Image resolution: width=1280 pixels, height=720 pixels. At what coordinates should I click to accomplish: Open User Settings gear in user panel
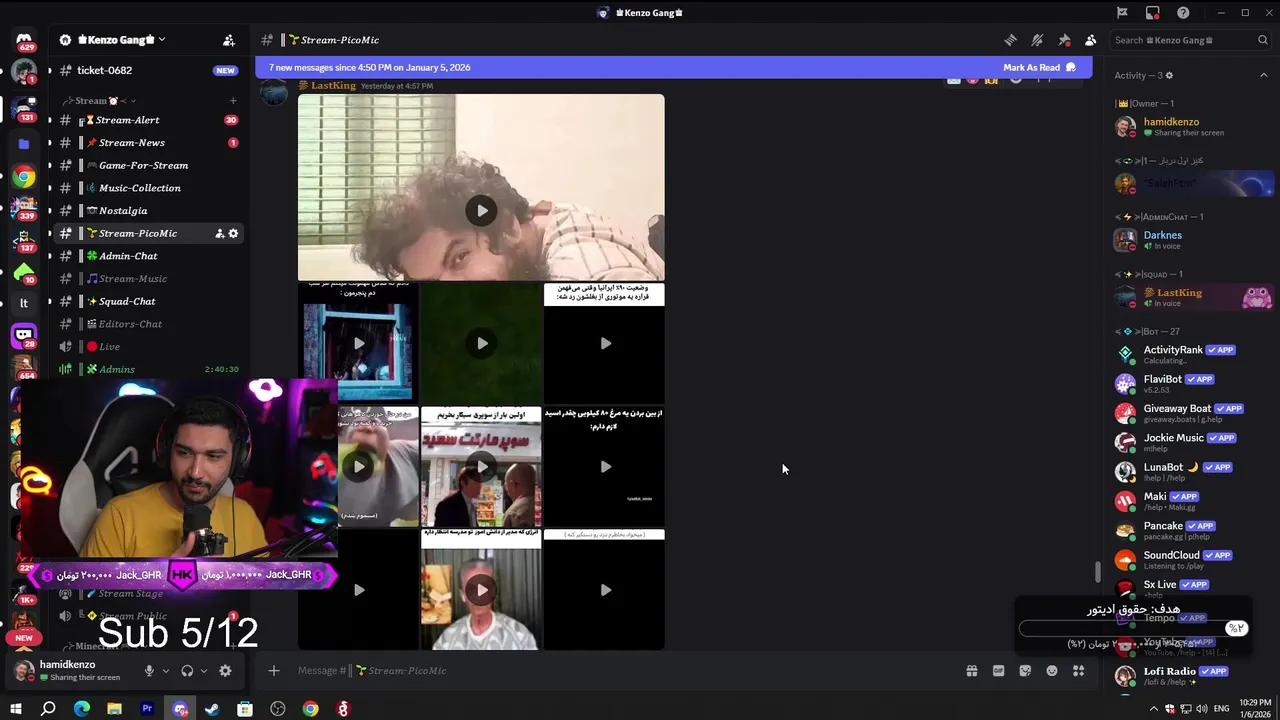click(x=225, y=671)
